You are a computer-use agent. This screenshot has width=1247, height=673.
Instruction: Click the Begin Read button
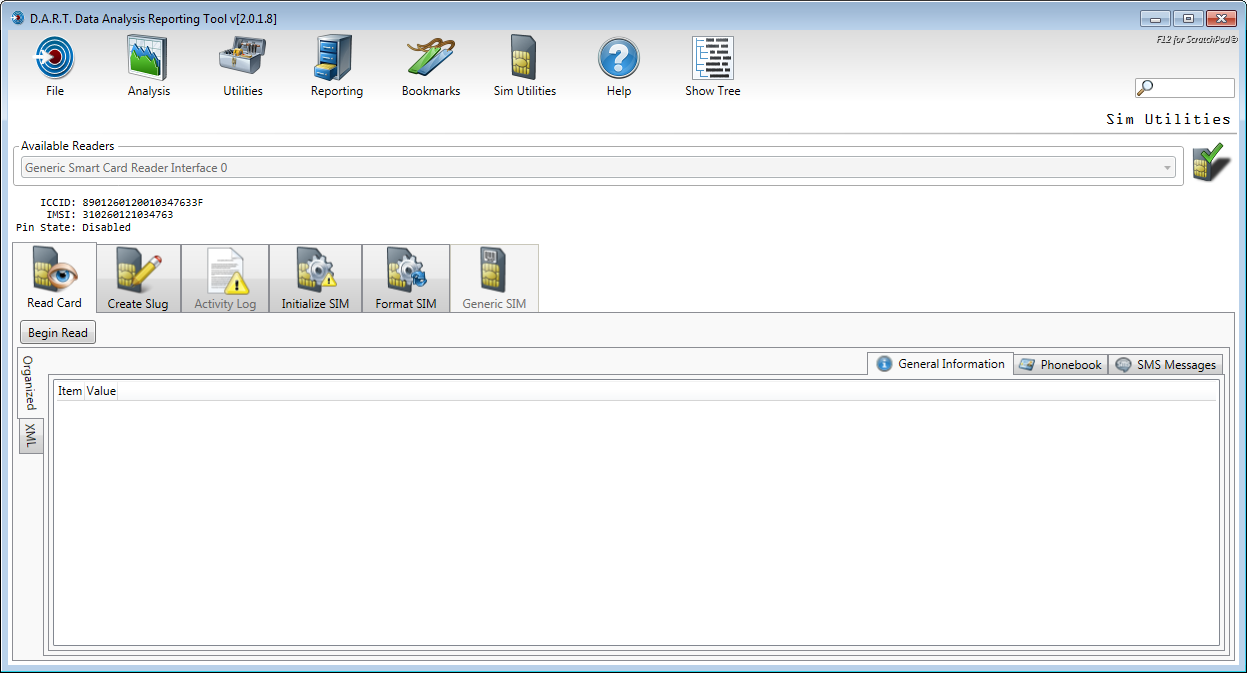58,333
